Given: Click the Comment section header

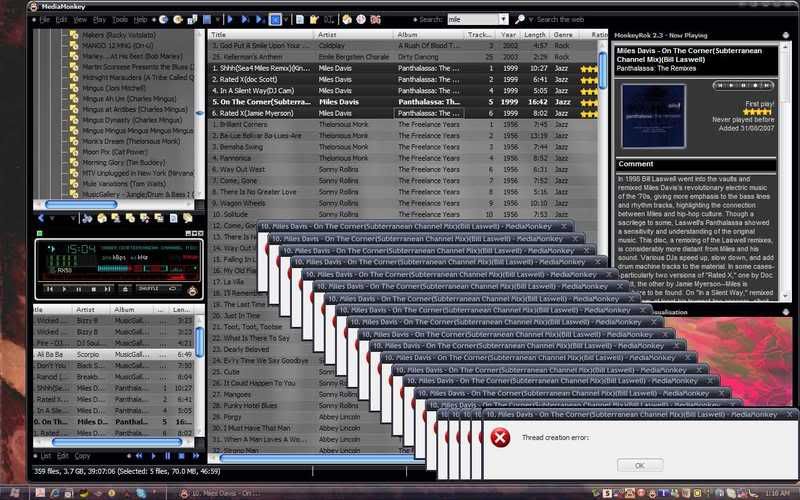Looking at the screenshot, I should coord(696,164).
